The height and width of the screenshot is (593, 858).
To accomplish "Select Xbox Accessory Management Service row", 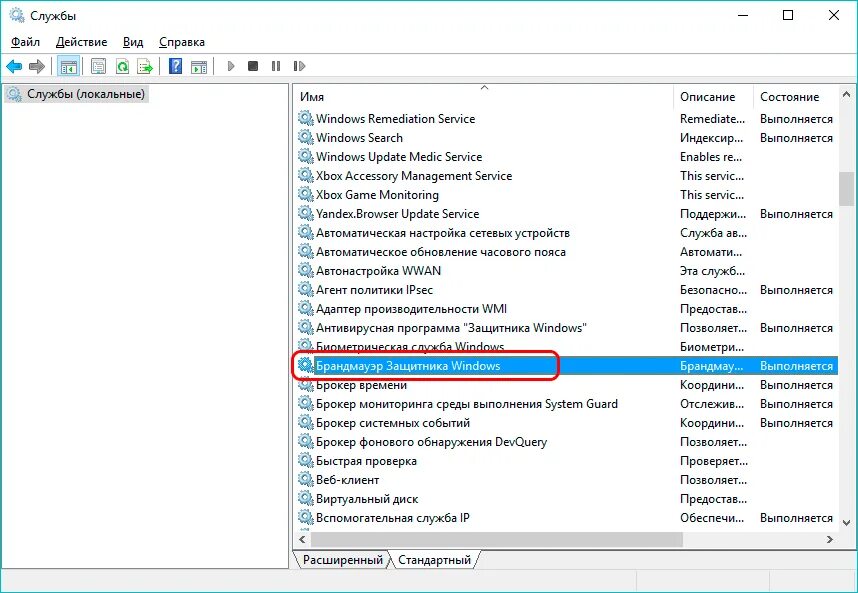I will 566,176.
